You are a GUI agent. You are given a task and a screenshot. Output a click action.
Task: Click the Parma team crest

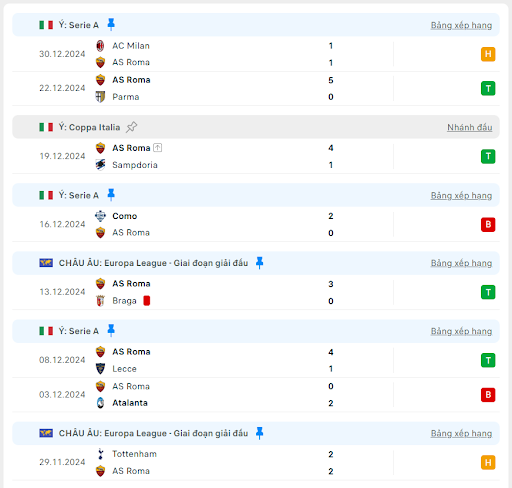[x=100, y=97]
